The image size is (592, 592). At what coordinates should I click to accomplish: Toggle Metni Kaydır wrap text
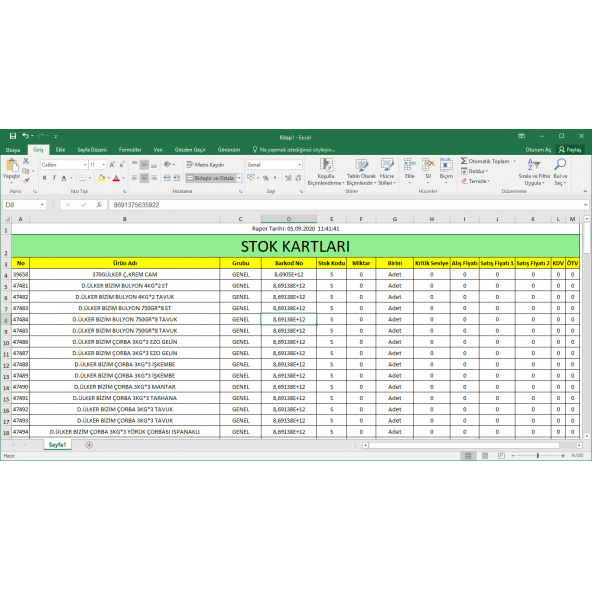click(x=205, y=165)
